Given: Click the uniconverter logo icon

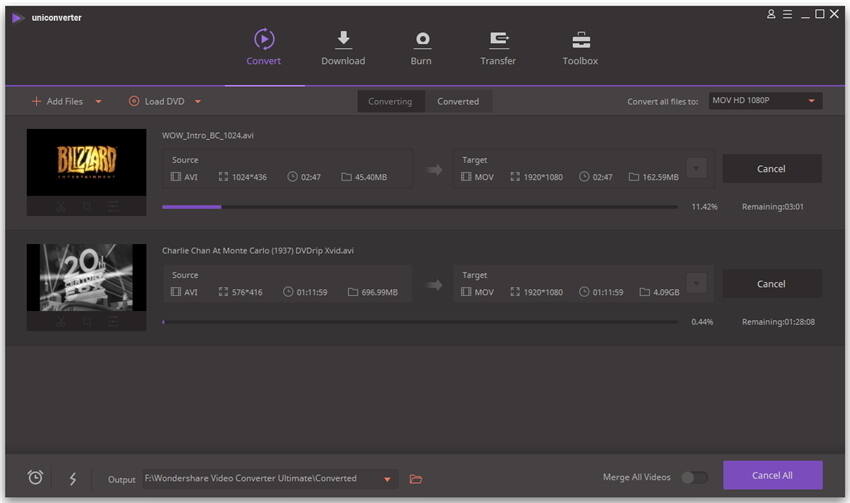Looking at the screenshot, I should [x=18, y=18].
